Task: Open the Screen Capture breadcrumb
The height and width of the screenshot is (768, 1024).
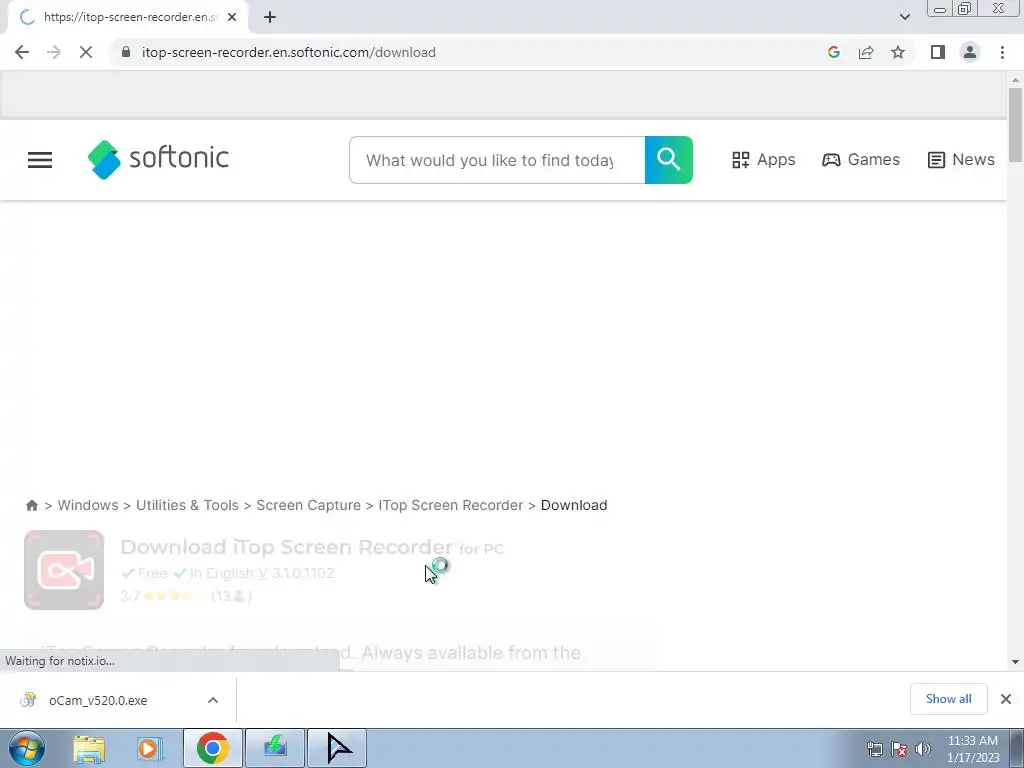Action: click(308, 505)
